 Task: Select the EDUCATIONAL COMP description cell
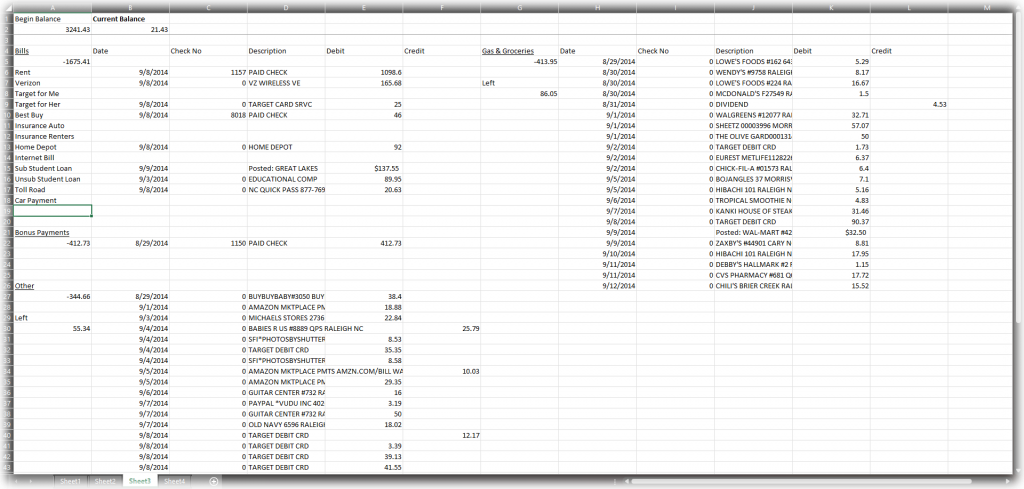[x=286, y=179]
